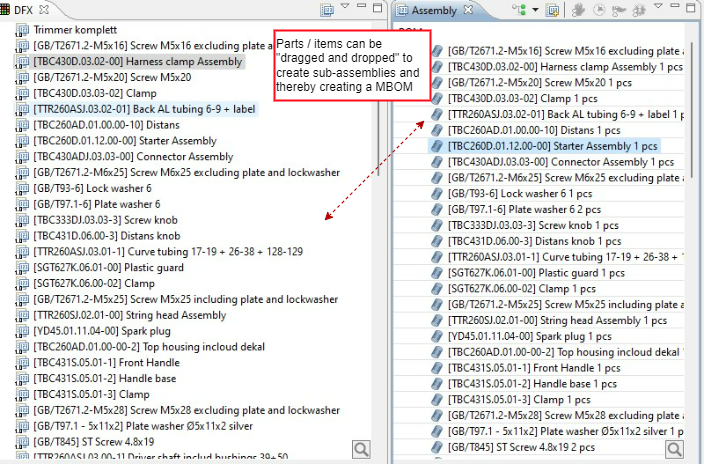
Task: Click the part icon beside Trimmer komplett
Action: point(21,30)
